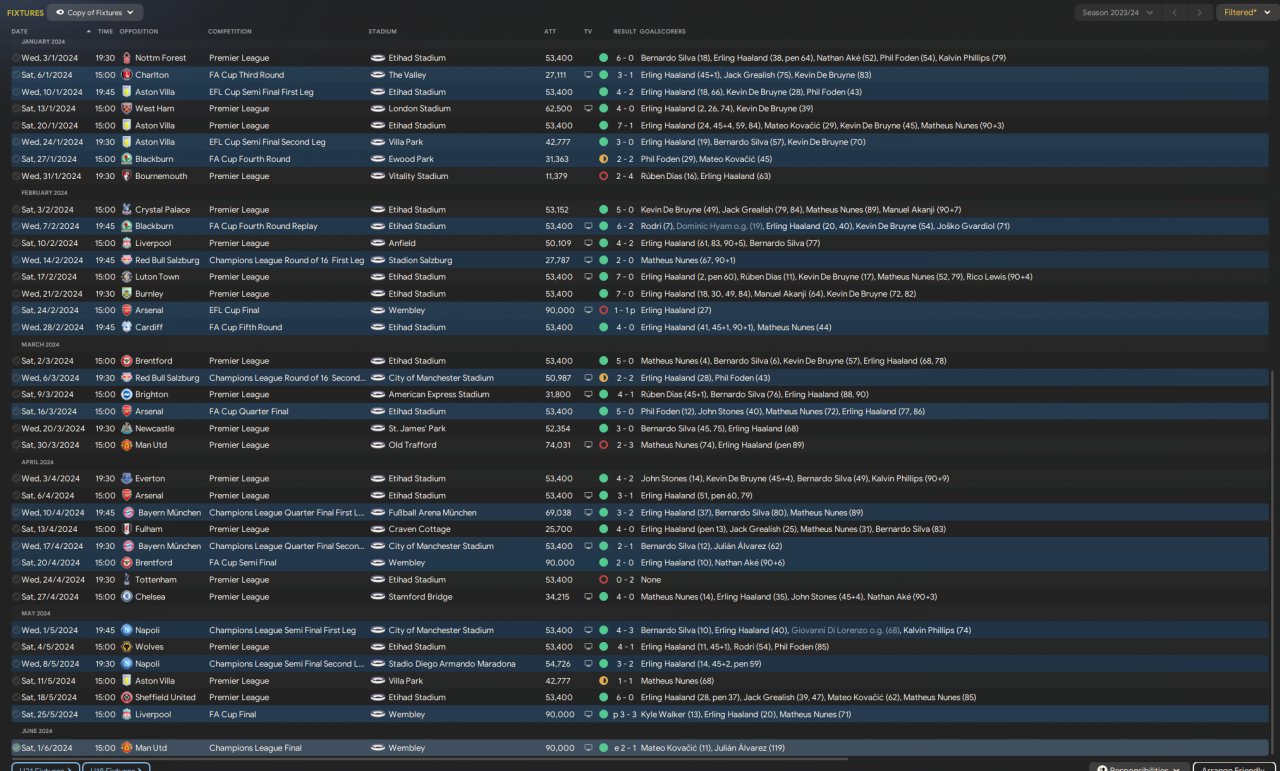
Task: Open the Copy of Fixtures view dropdown
Action: point(95,13)
